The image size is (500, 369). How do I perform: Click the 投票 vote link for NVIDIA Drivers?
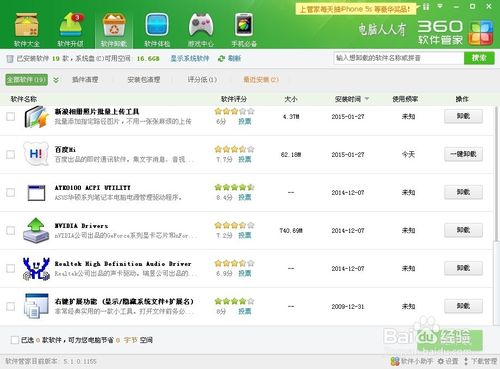[x=245, y=236]
